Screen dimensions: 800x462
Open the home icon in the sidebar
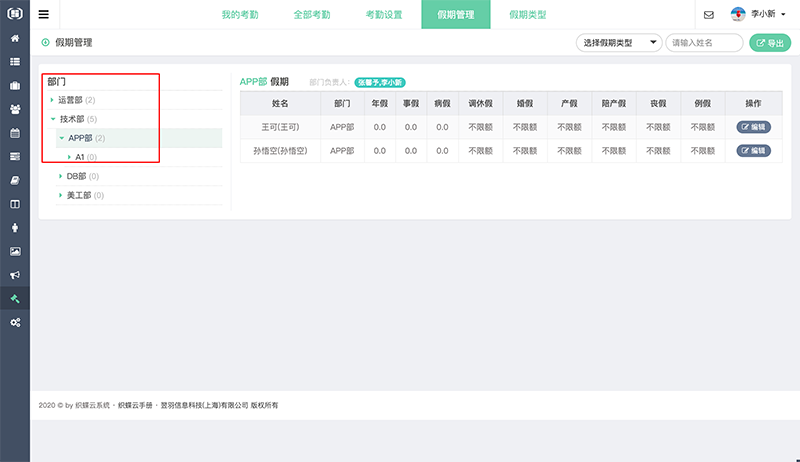coord(15,38)
